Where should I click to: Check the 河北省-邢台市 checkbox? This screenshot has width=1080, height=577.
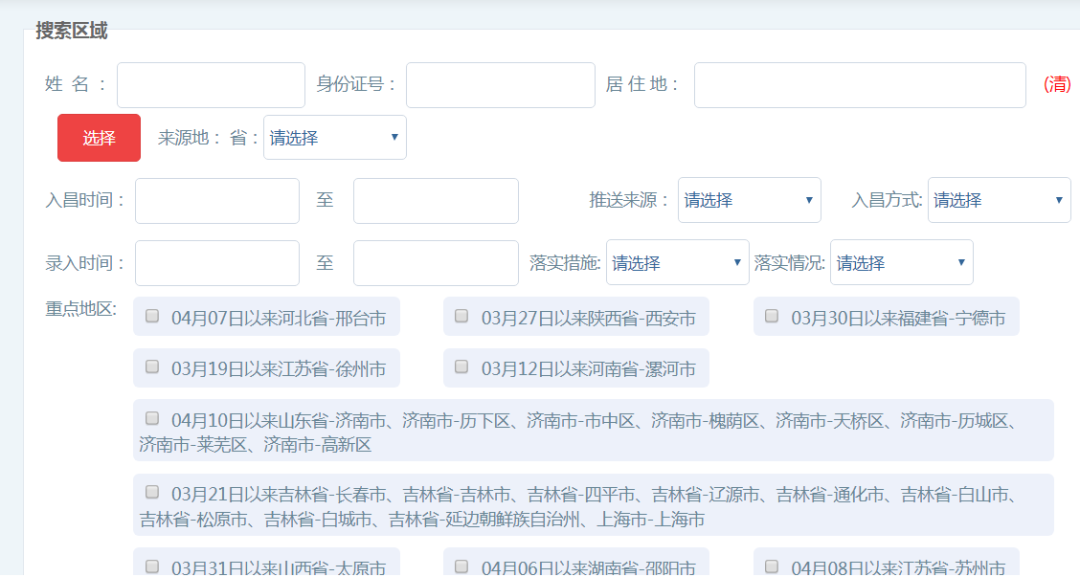[152, 316]
